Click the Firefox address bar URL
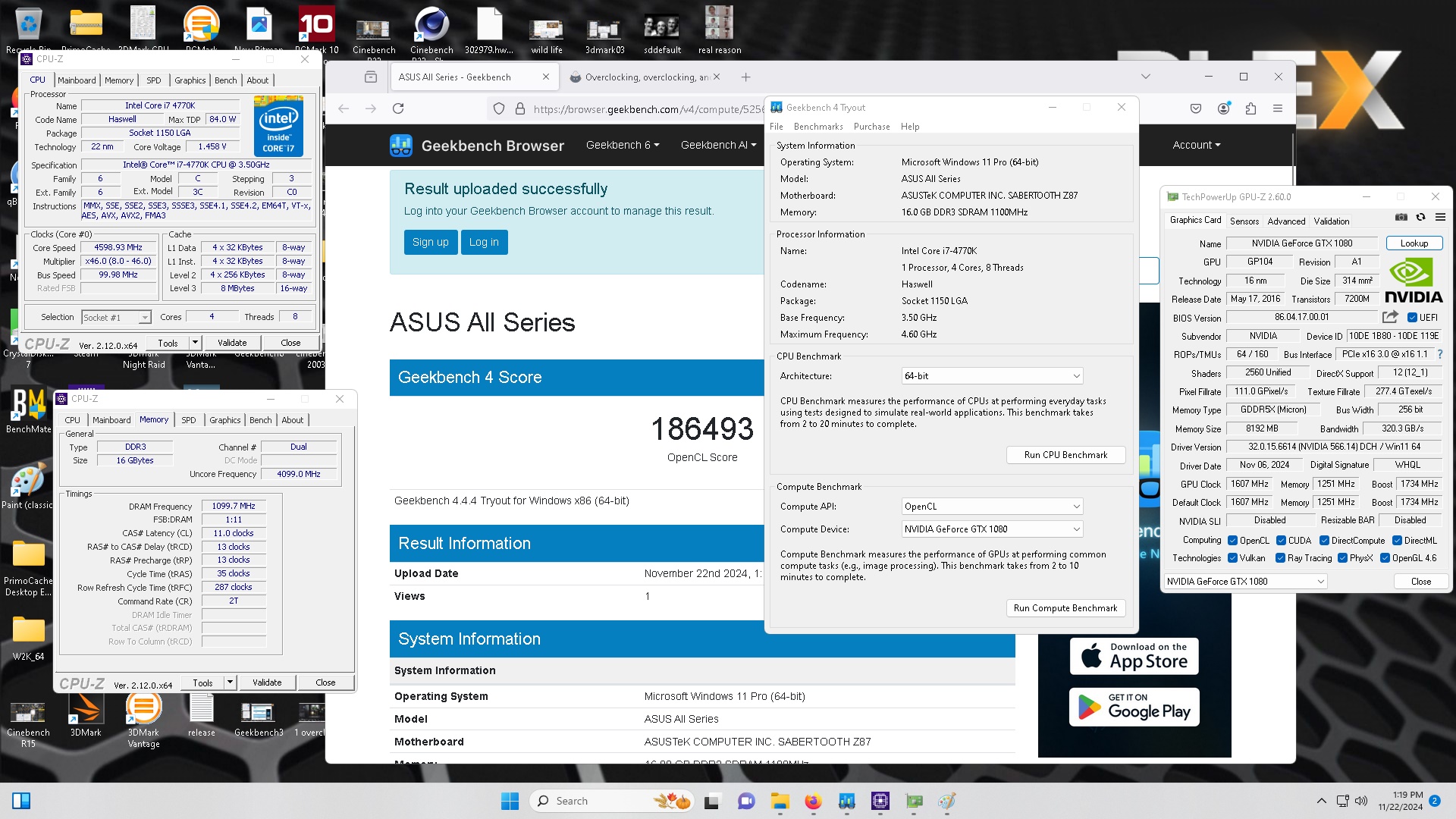The width and height of the screenshot is (1456, 819). [x=648, y=109]
